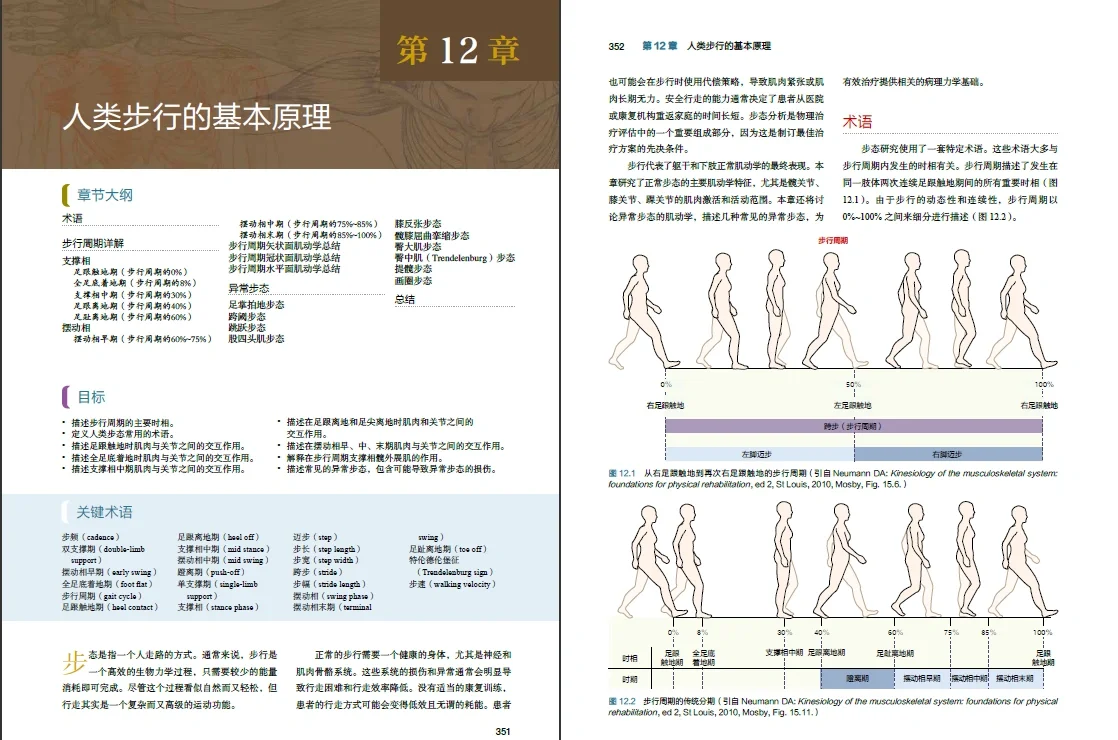Screen dimensions: 1118x740
Task: Click the outline row '画圈步态'
Action: [414, 280]
